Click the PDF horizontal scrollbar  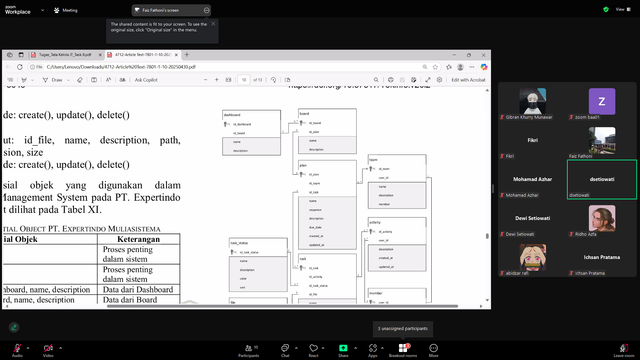coord(282,306)
